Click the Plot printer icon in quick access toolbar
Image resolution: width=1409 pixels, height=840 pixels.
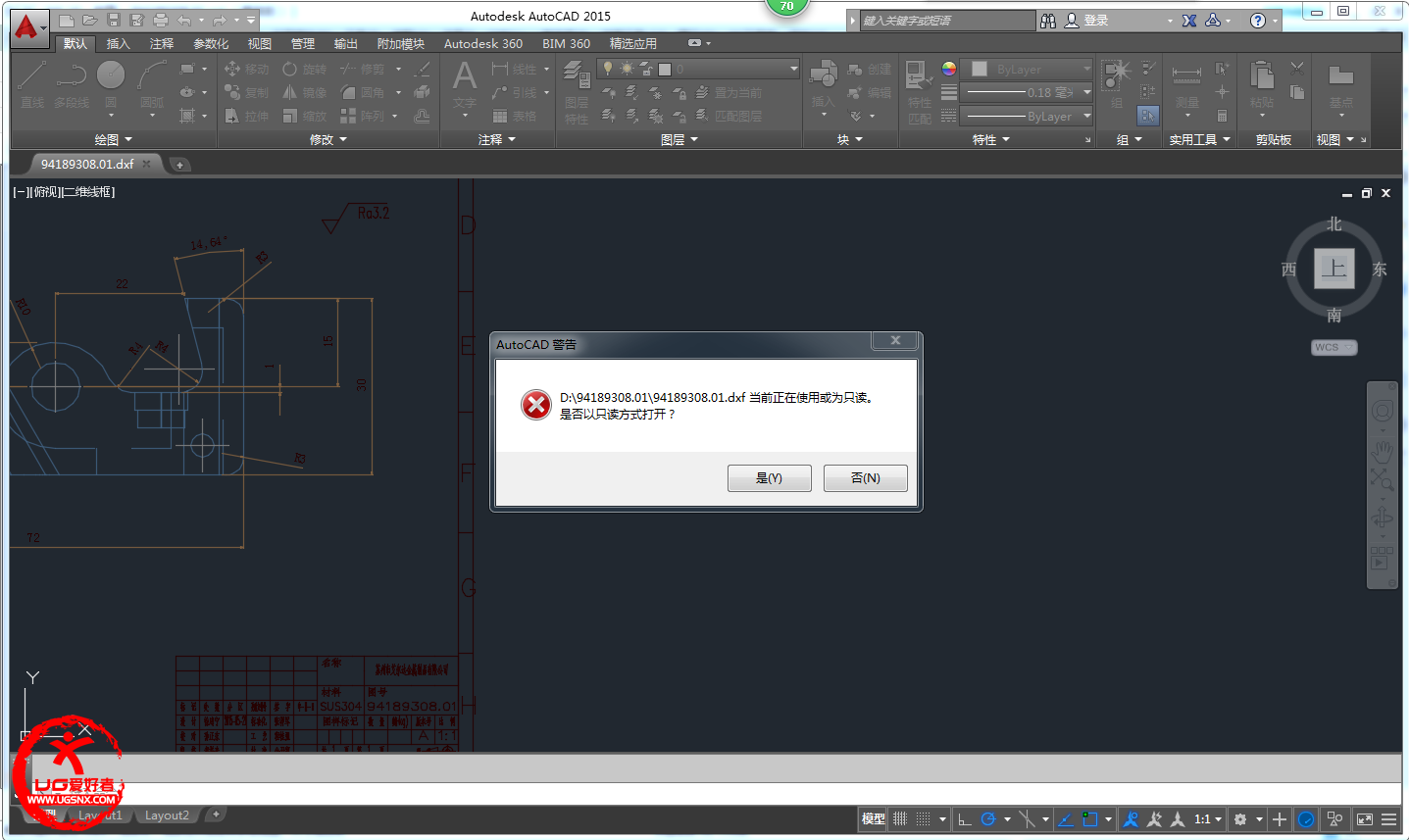(x=161, y=20)
